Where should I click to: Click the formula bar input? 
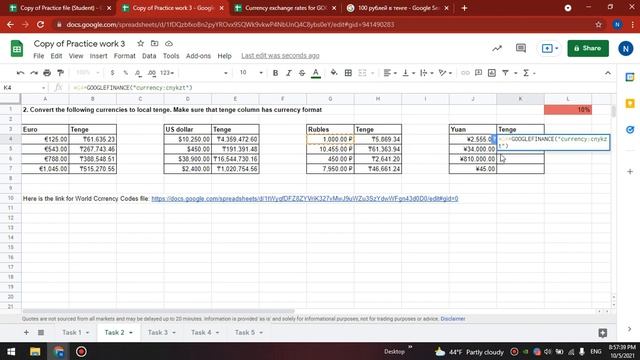tap(341, 88)
